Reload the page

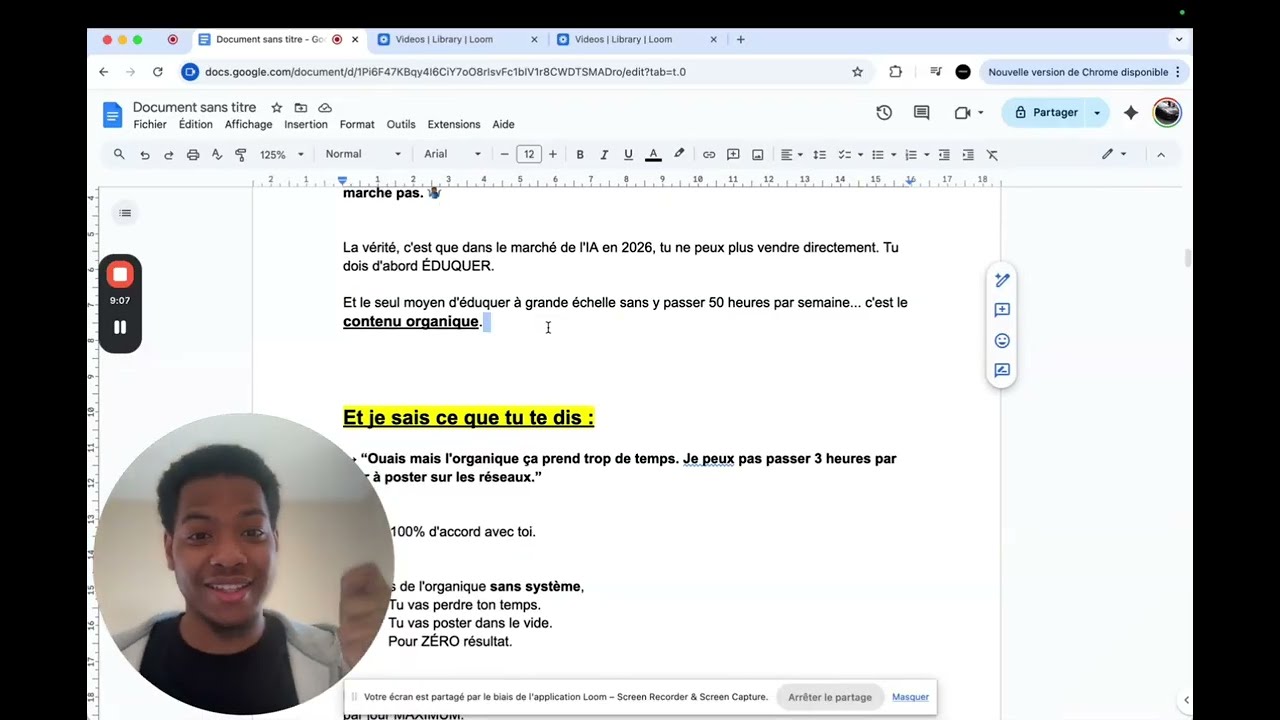point(158,72)
